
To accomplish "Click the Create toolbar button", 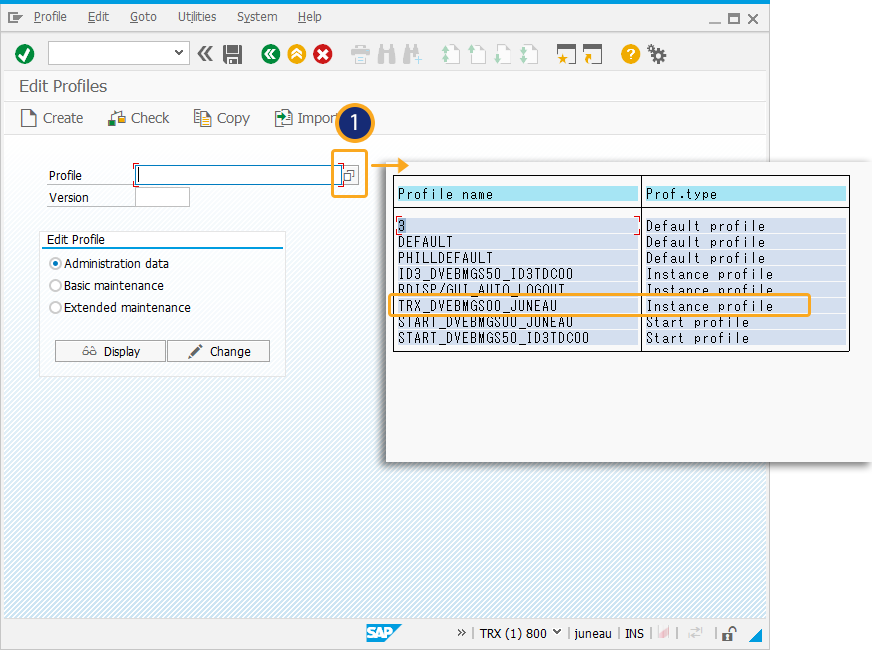I will pyautogui.click(x=52, y=118).
